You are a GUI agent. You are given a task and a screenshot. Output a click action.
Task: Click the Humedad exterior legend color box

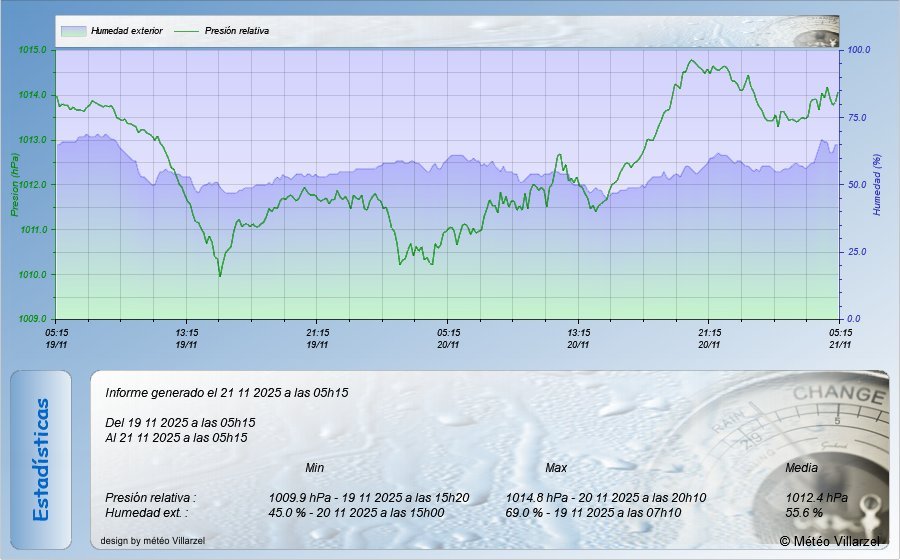pos(73,31)
